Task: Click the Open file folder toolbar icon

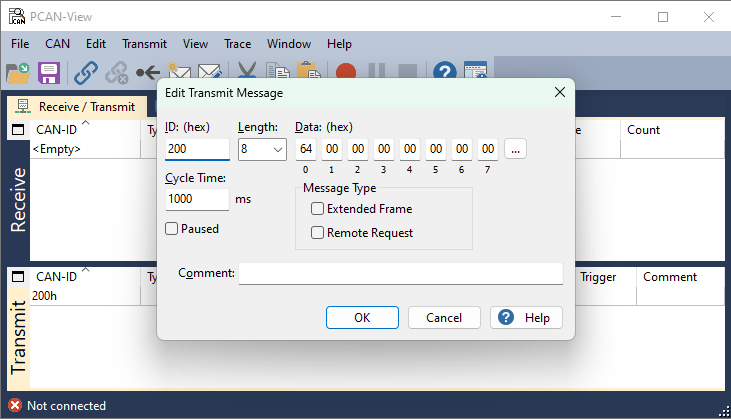Action: [18, 73]
